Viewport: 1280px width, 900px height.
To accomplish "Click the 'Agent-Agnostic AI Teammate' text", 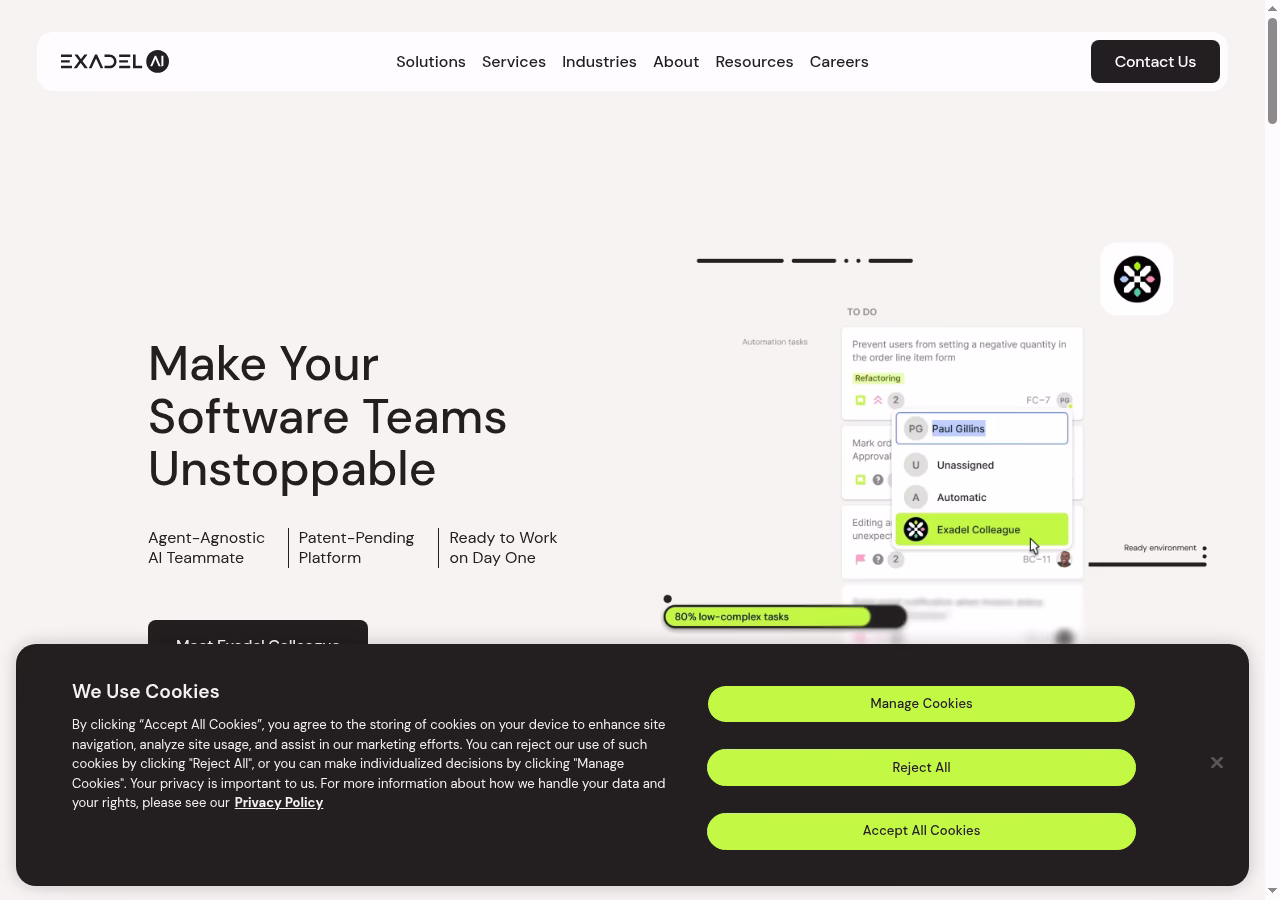I will (x=206, y=548).
